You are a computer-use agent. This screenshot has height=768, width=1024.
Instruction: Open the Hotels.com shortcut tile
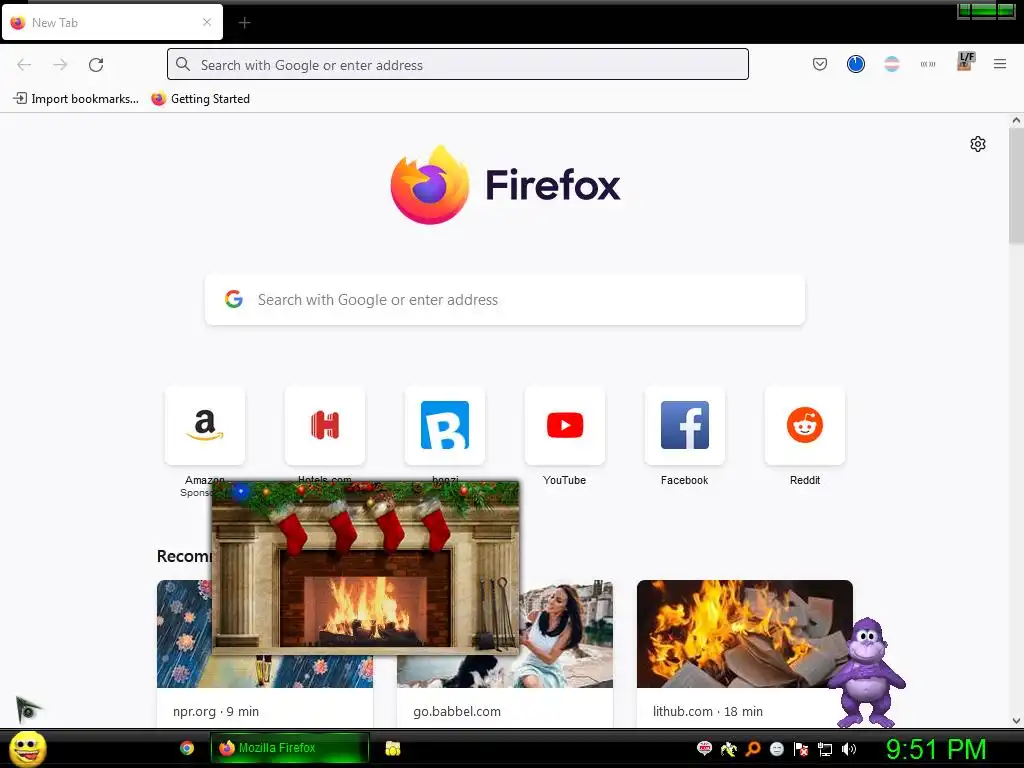tap(325, 425)
